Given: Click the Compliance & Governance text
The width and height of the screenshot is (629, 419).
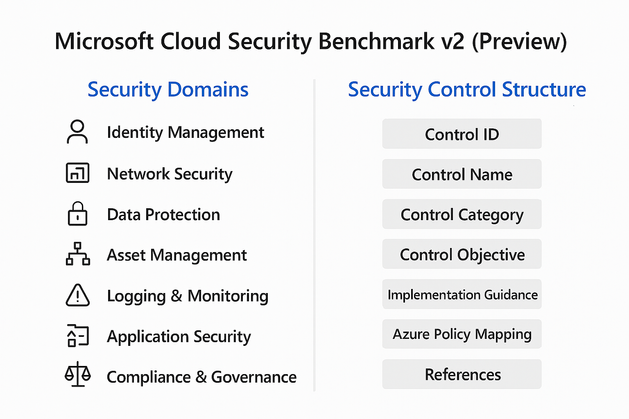Looking at the screenshot, I should tap(201, 377).
